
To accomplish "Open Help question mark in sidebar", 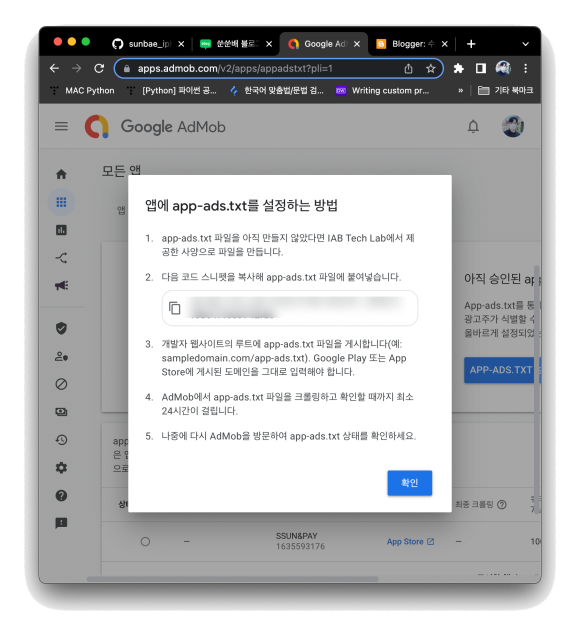I will coord(61,495).
